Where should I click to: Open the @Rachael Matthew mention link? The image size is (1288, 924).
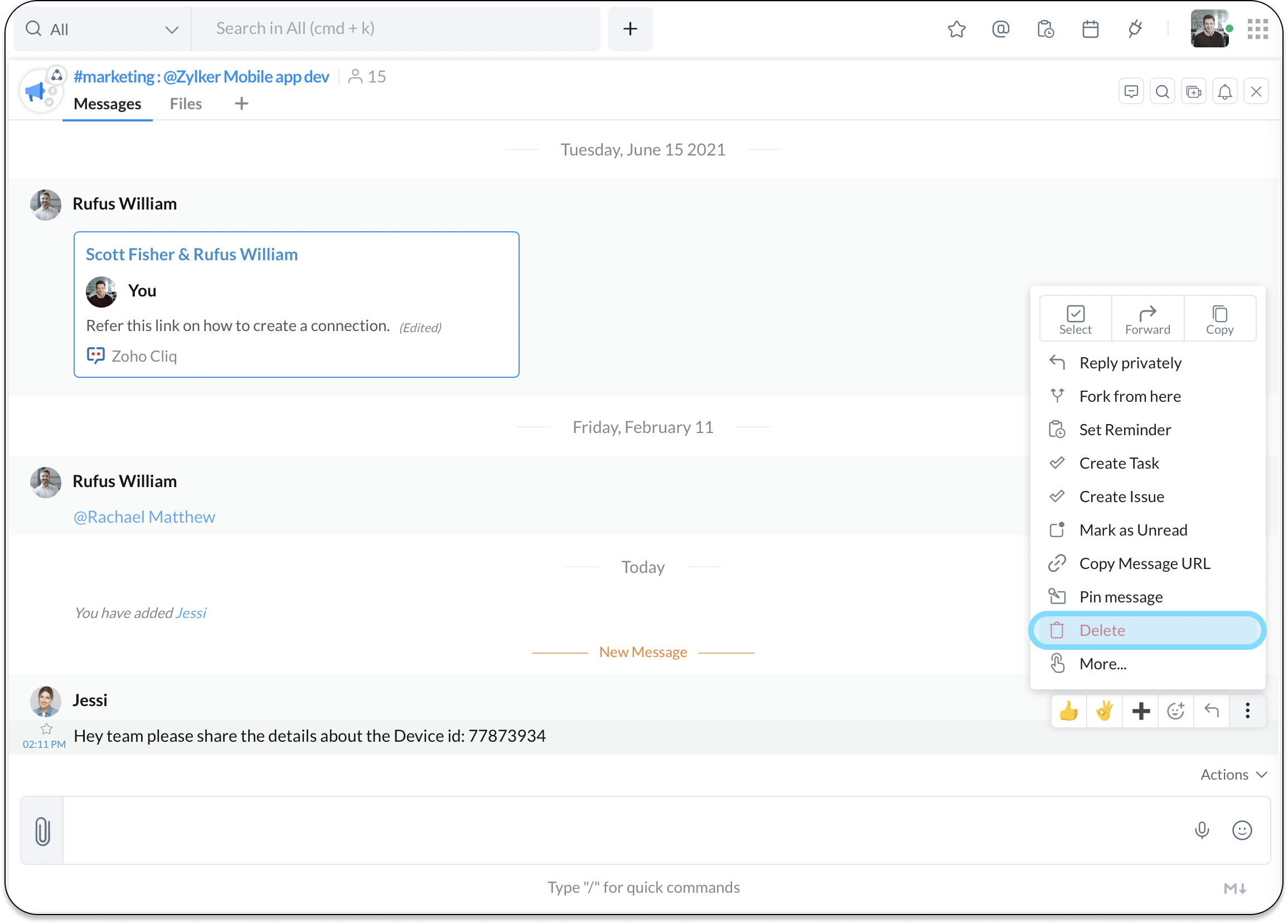(x=144, y=517)
